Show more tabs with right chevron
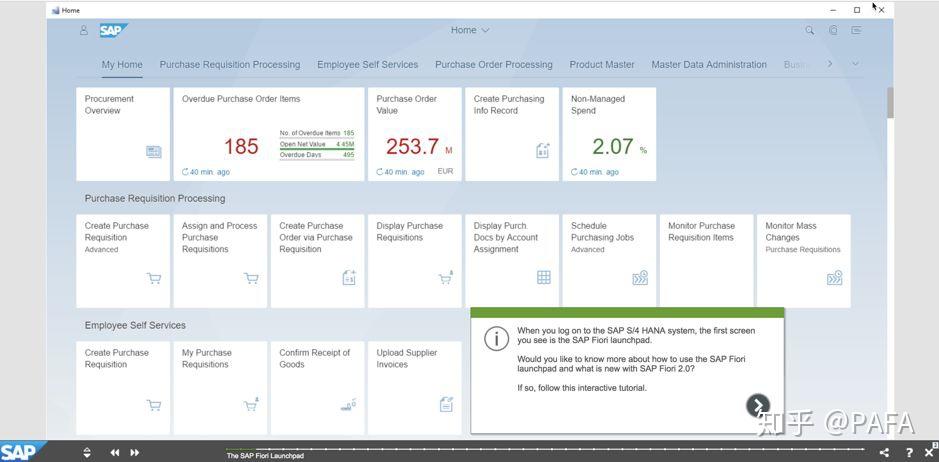This screenshot has height=462, width=939. coord(830,64)
